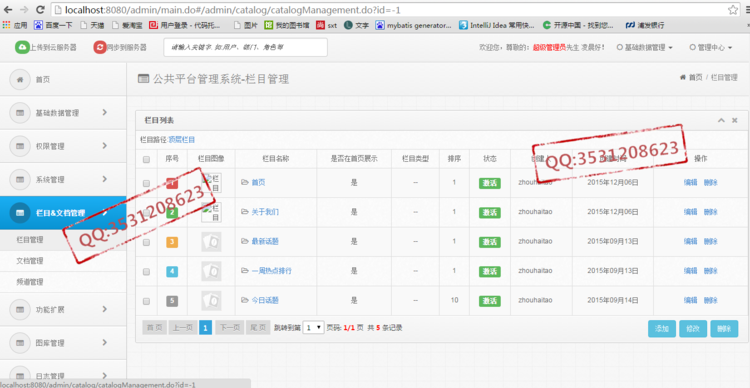Click the green cloud upload icon

(22, 47)
